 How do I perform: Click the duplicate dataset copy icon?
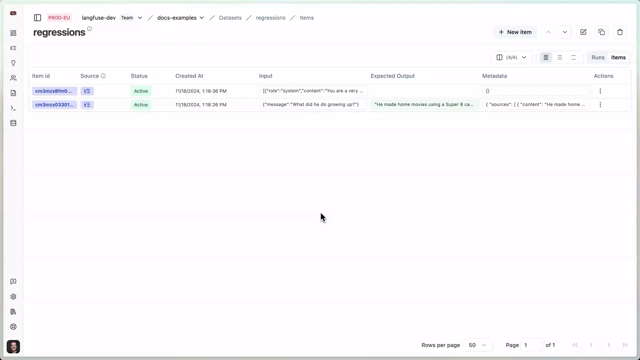click(x=601, y=32)
